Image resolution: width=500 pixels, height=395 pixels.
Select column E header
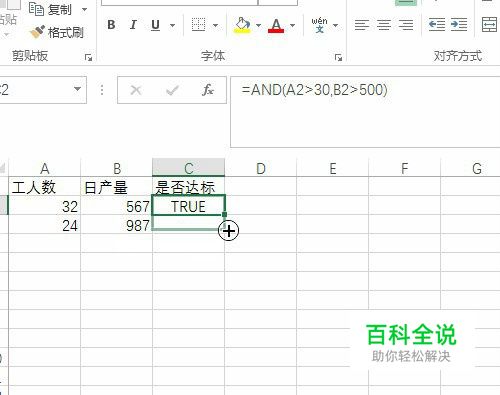click(x=333, y=168)
